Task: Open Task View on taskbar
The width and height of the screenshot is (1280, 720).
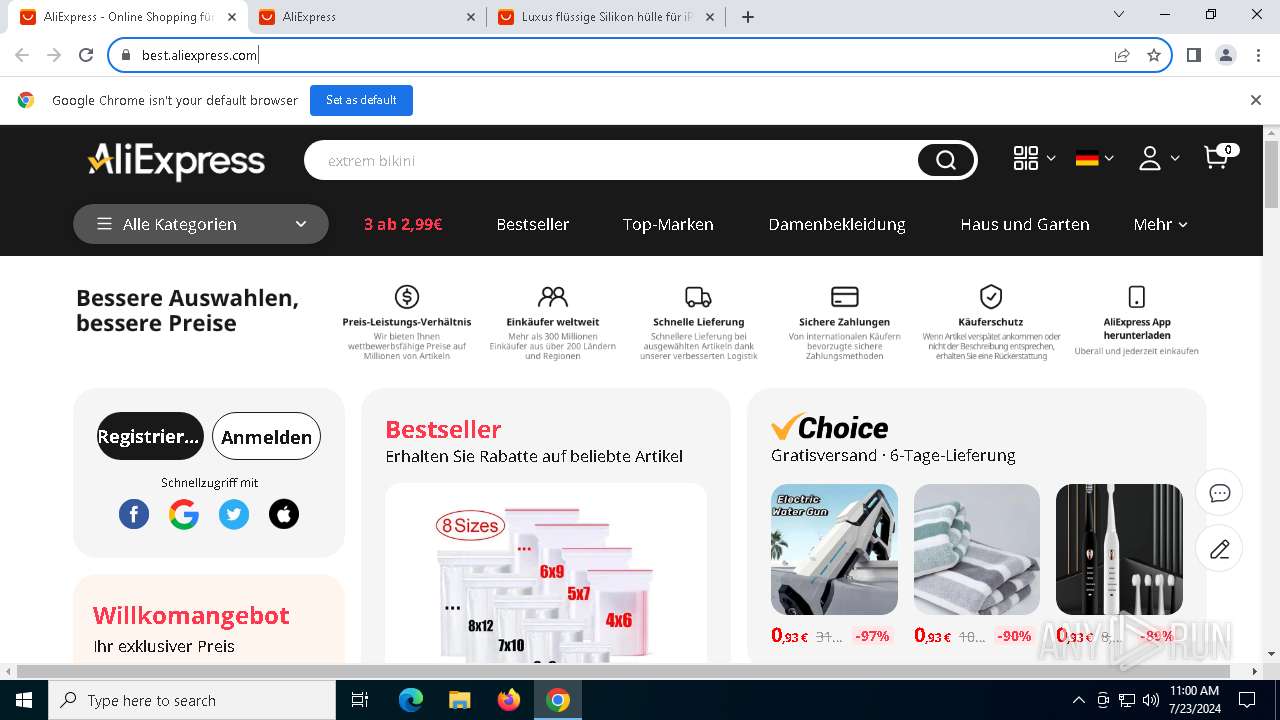Action: [x=360, y=700]
